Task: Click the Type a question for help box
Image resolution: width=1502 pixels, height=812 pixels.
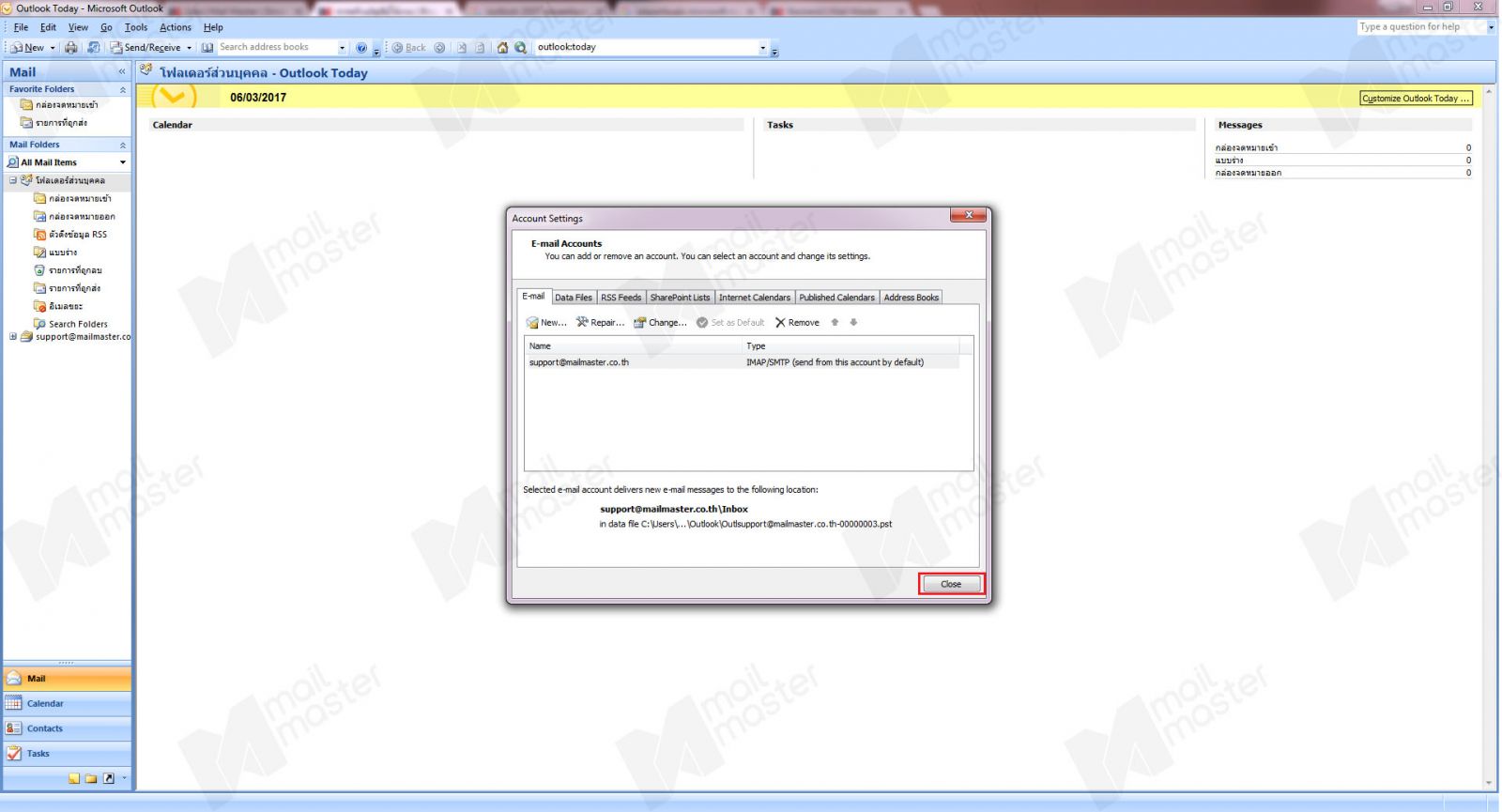Action: point(1421,27)
